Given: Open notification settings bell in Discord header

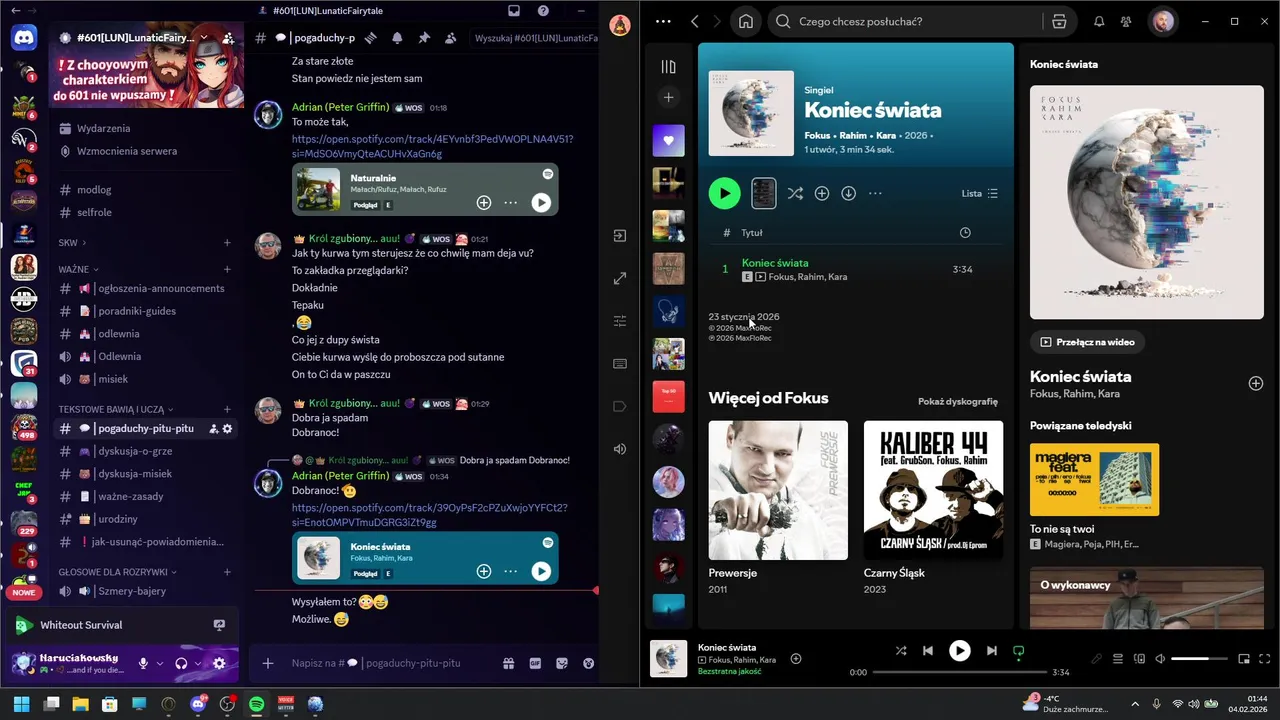Looking at the screenshot, I should (397, 38).
